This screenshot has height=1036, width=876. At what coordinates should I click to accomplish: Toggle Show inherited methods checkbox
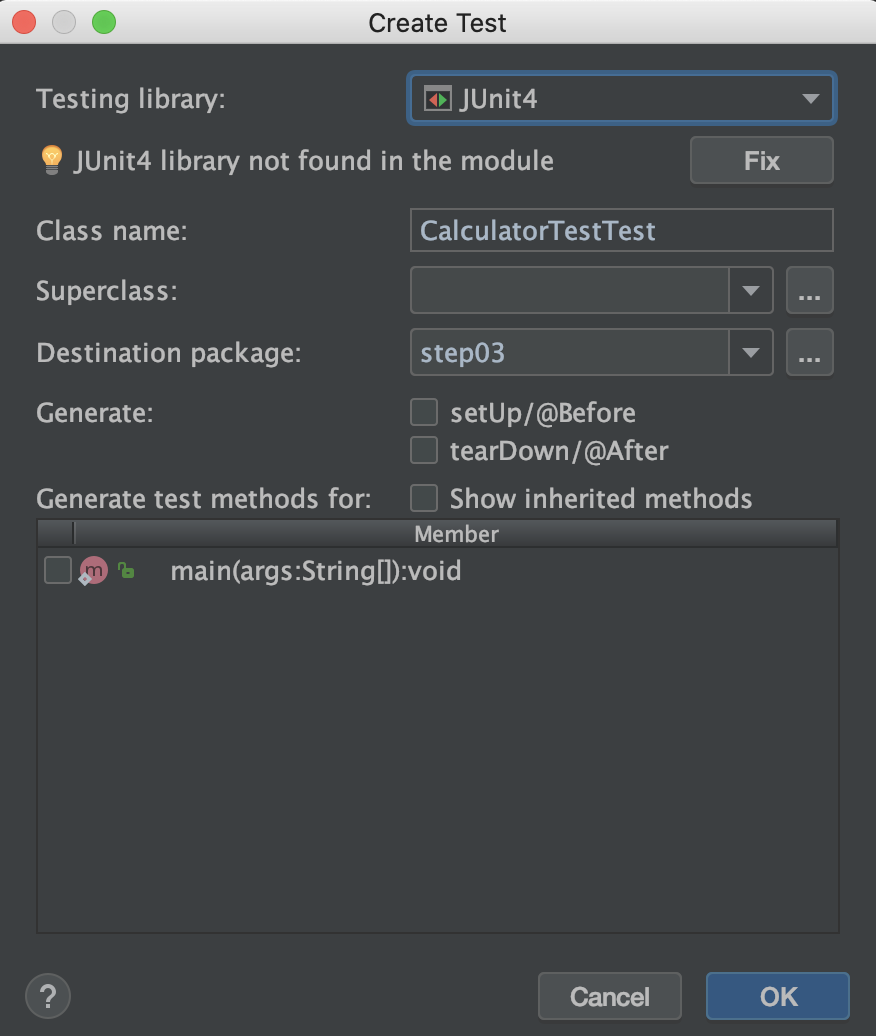click(x=423, y=498)
